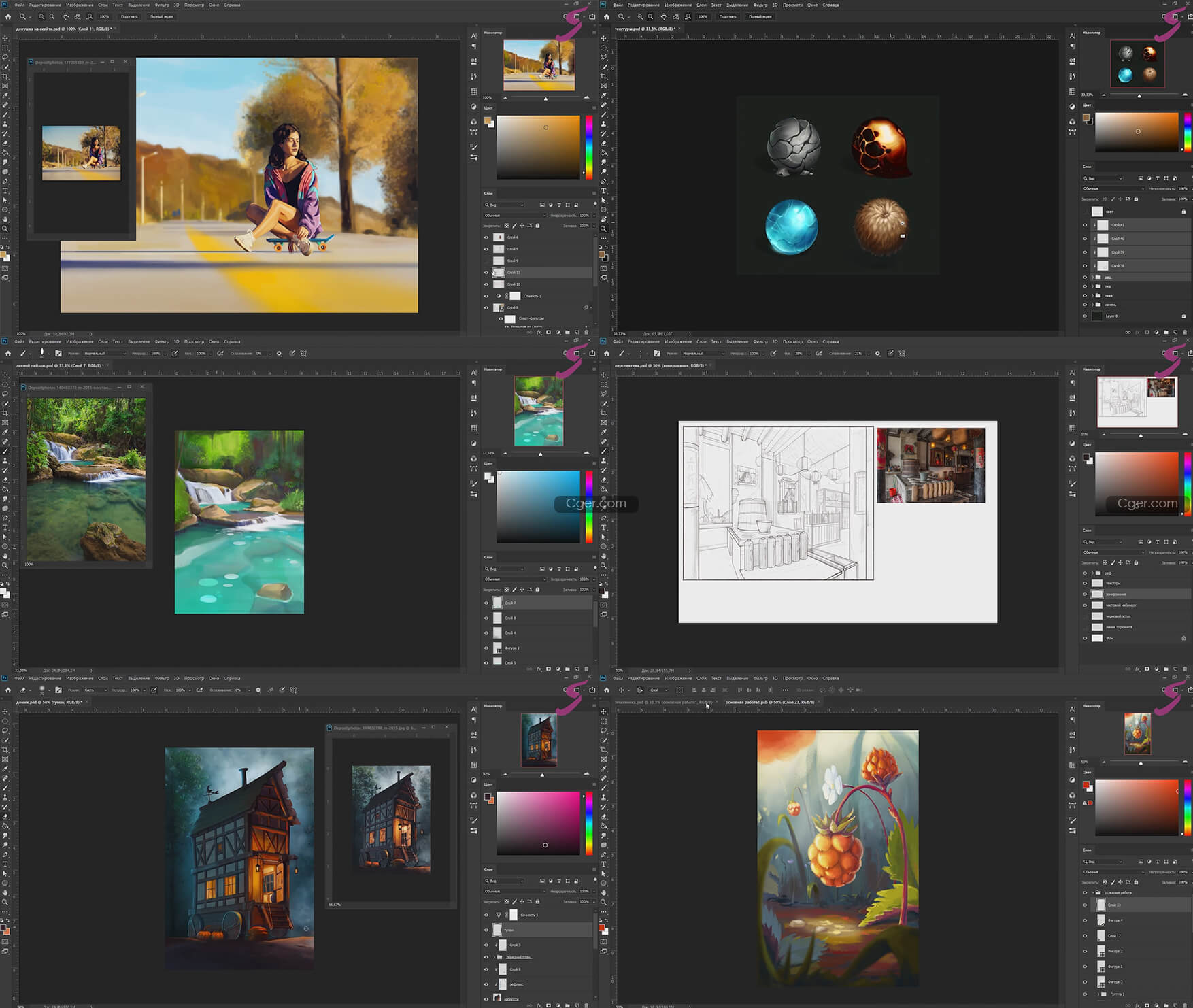Select Crop tool in девушка на скейте window
The height and width of the screenshot is (1008, 1193).
click(5, 77)
